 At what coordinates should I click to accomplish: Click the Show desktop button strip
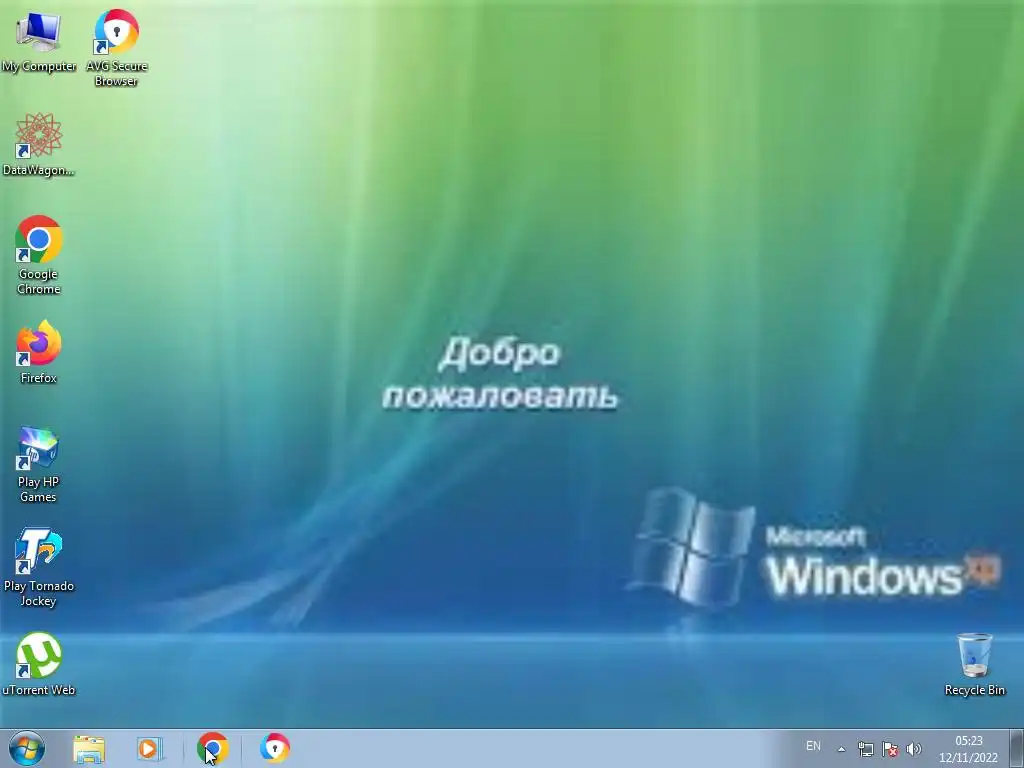point(1017,748)
